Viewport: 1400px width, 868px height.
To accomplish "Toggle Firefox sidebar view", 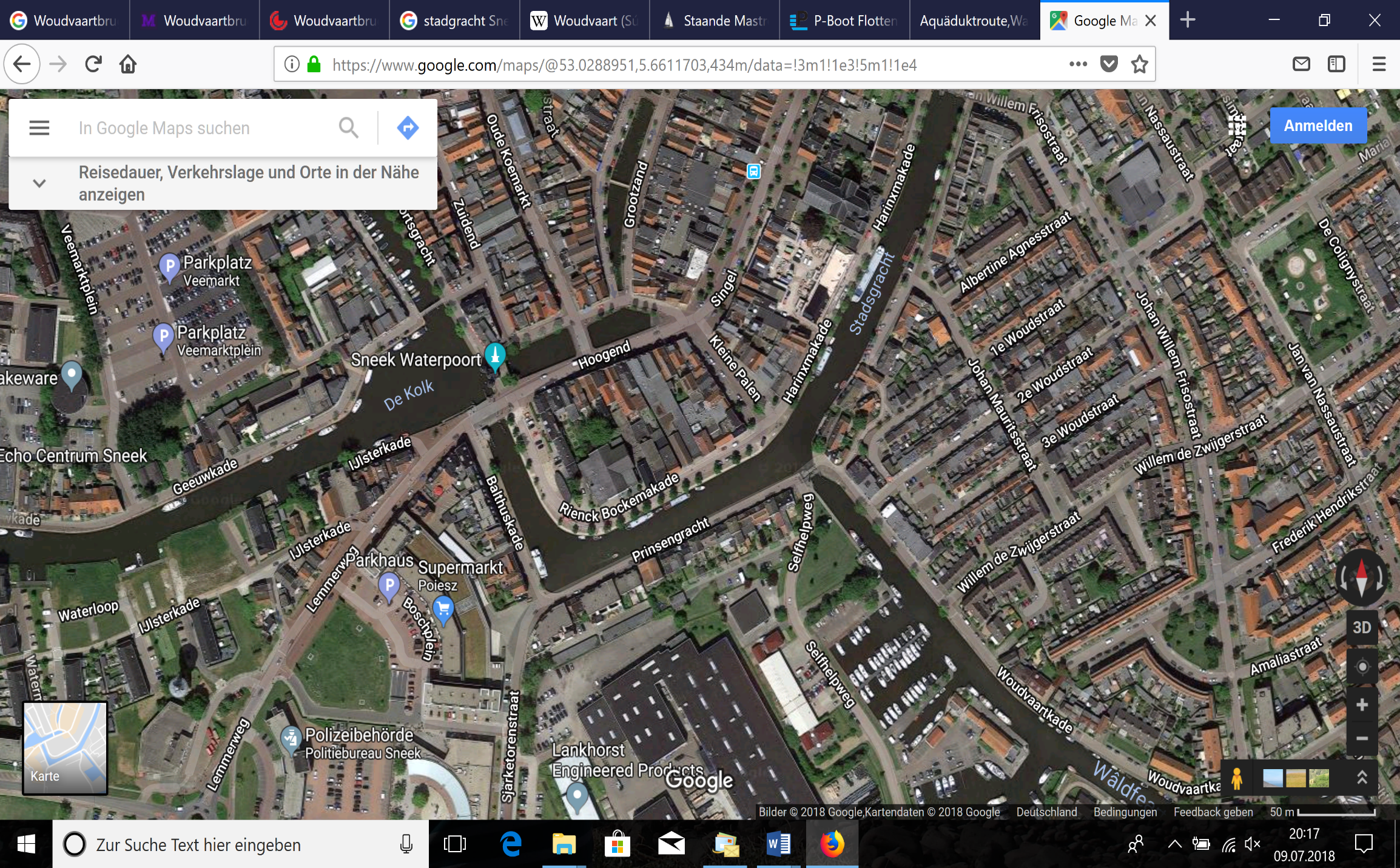I will 1336,64.
